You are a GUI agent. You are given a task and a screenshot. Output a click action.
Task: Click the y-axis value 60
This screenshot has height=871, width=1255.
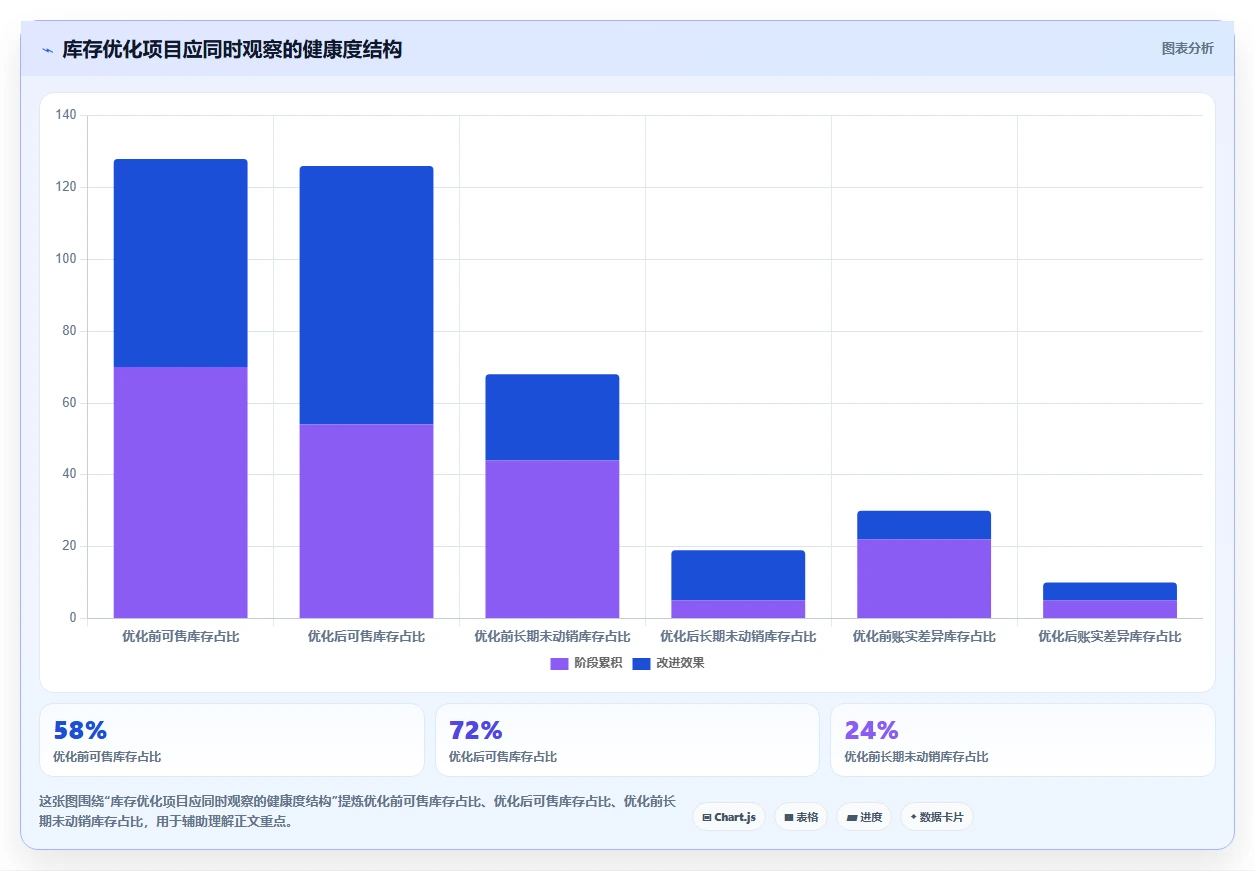pyautogui.click(x=69, y=403)
